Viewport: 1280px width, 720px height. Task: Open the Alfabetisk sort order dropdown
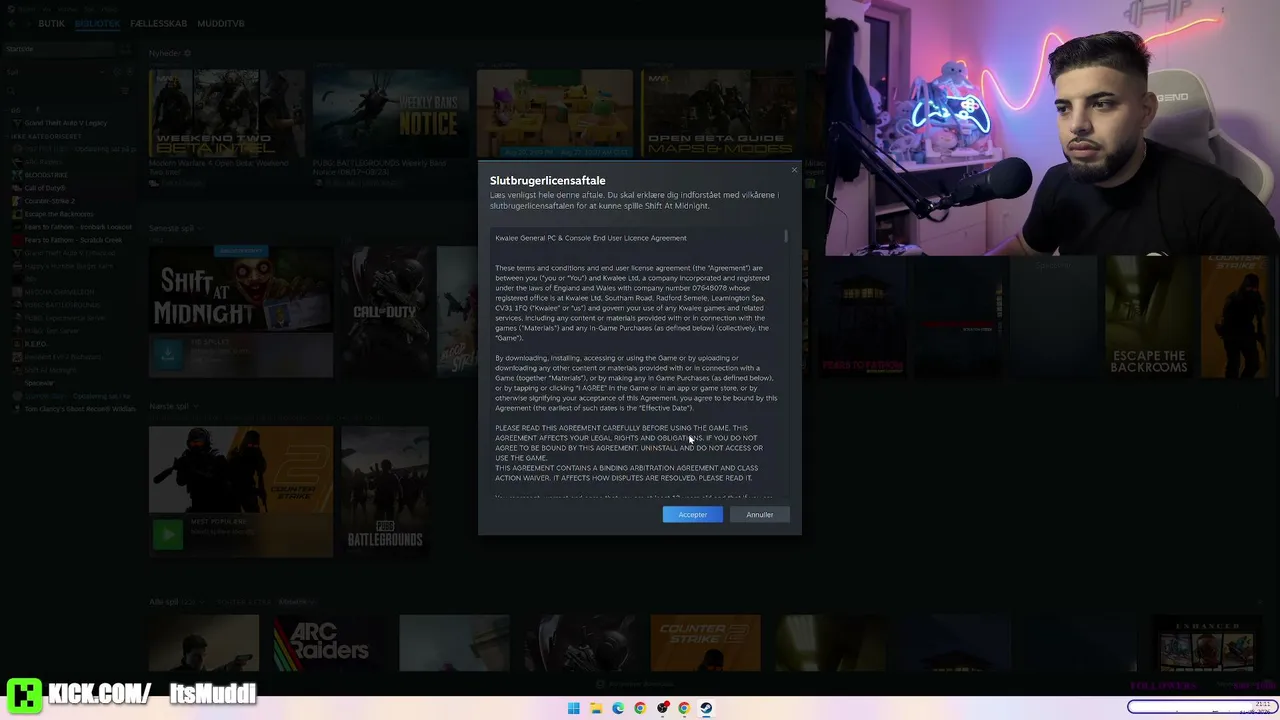[296, 602]
